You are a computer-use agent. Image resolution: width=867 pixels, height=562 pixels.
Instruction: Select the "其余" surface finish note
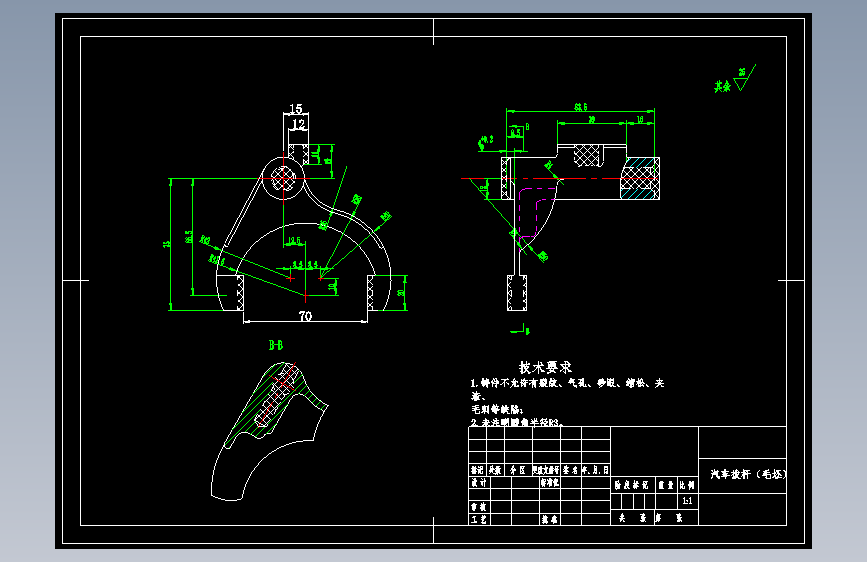coord(723,86)
